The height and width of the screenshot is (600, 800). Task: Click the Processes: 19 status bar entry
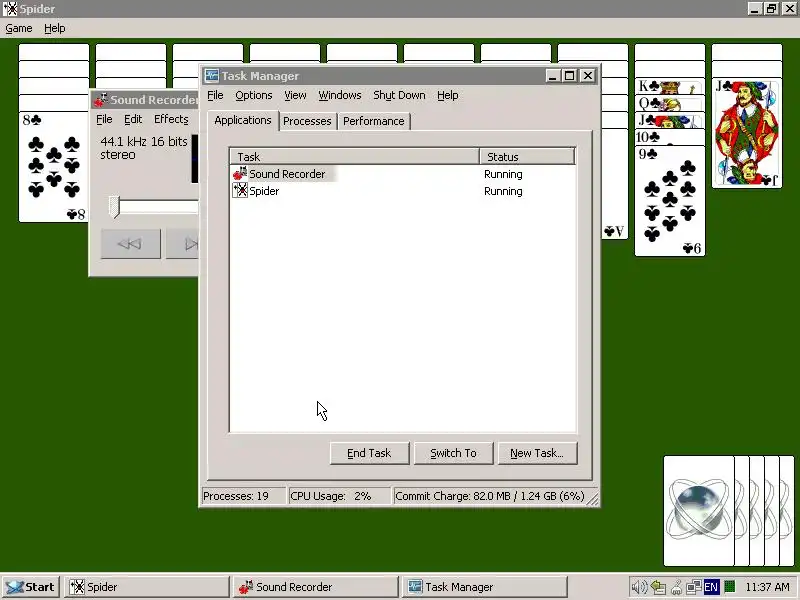pyautogui.click(x=244, y=496)
